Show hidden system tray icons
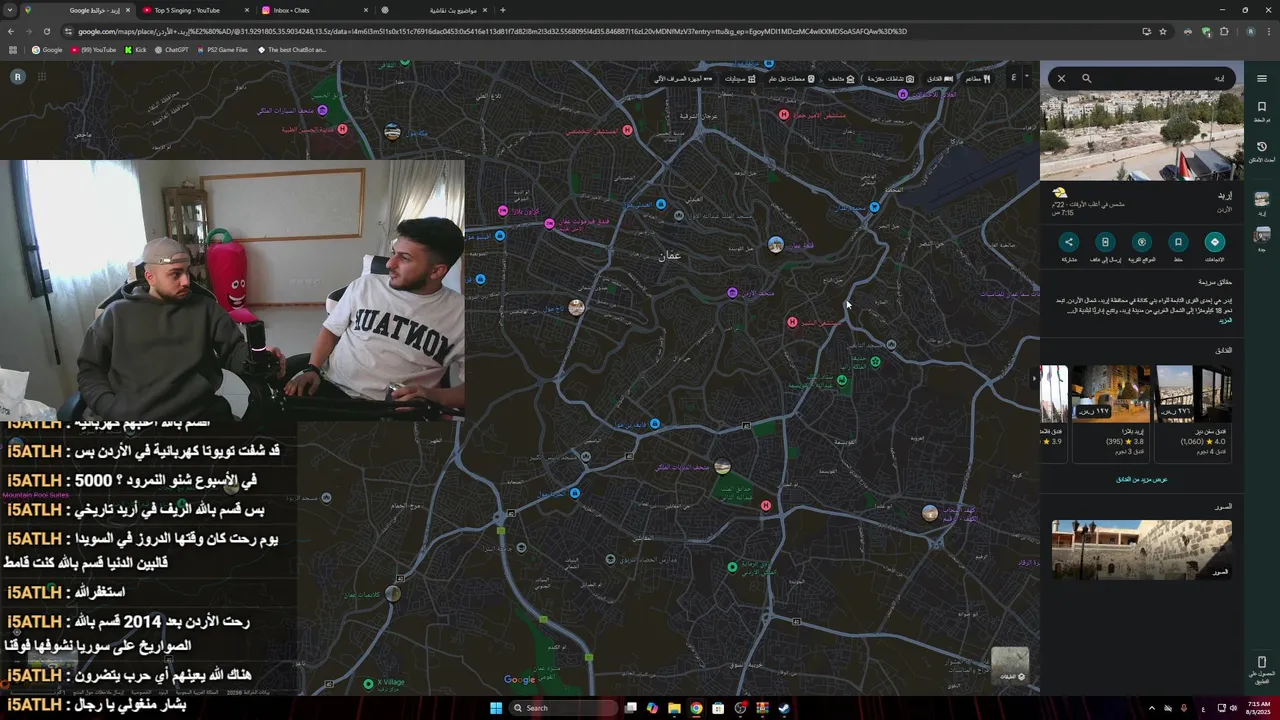Viewport: 1280px width, 720px height. 1150,708
